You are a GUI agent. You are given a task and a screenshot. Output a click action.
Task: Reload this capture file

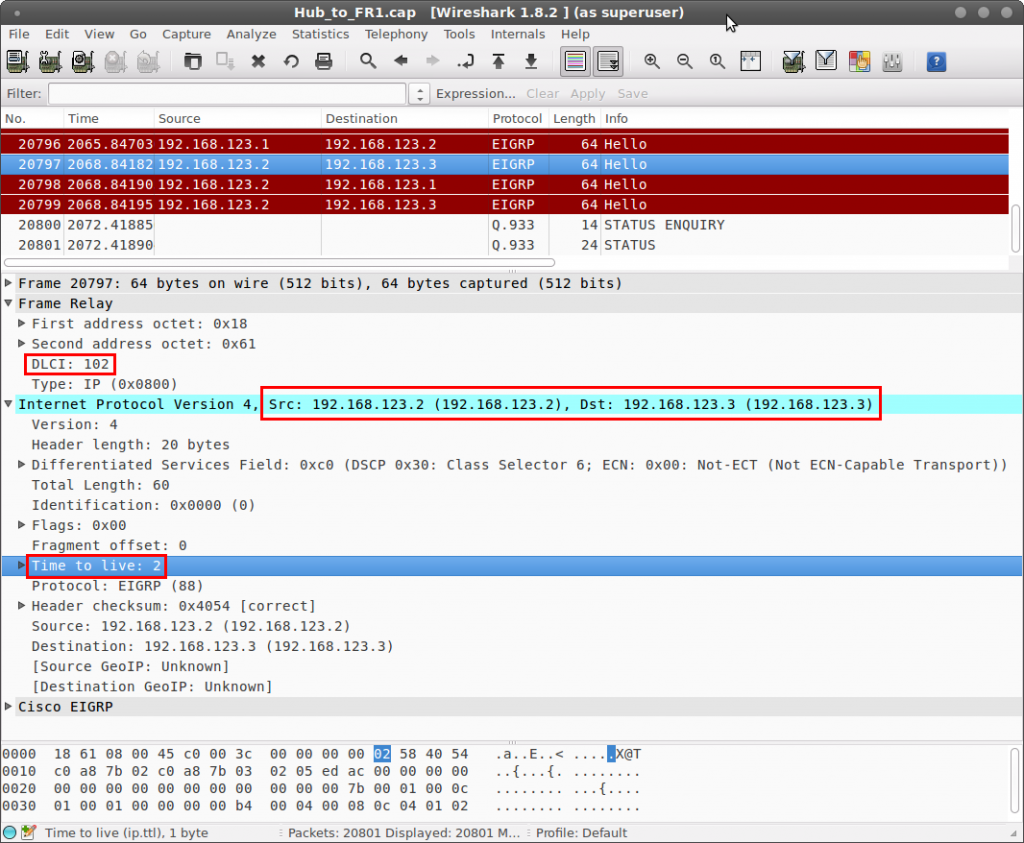point(290,62)
